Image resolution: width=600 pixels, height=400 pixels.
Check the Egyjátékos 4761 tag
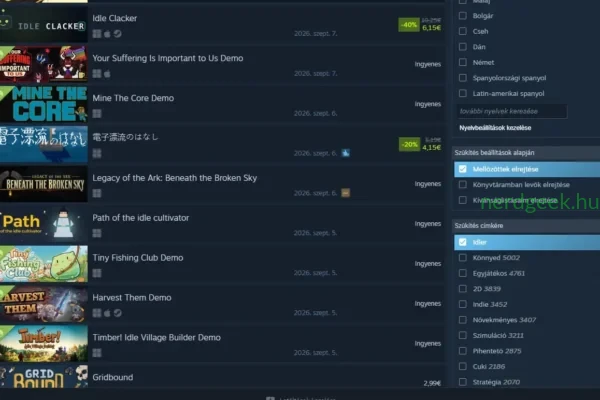[x=463, y=273]
